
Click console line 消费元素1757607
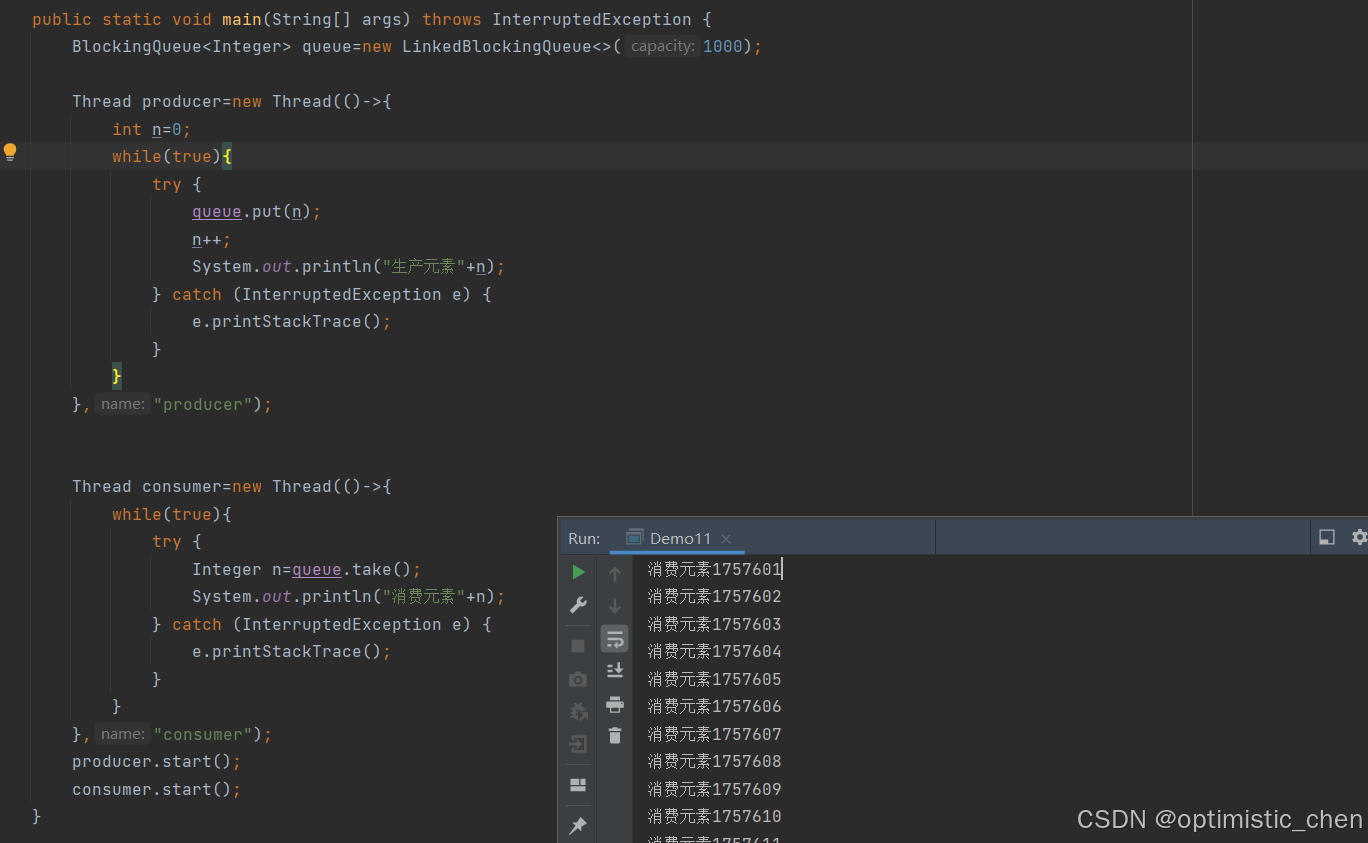[714, 734]
